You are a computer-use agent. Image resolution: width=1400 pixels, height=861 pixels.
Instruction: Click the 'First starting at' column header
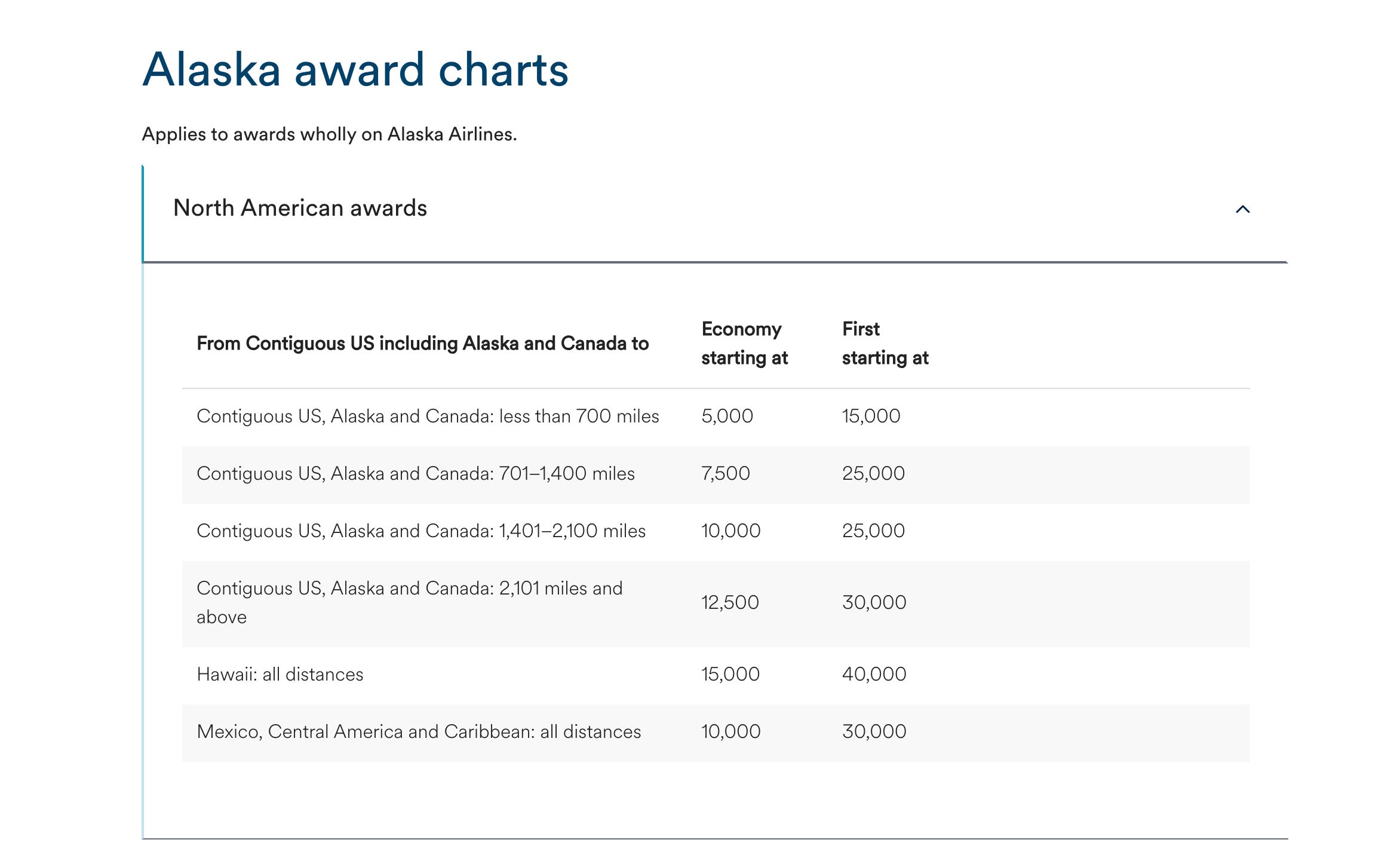coord(885,343)
